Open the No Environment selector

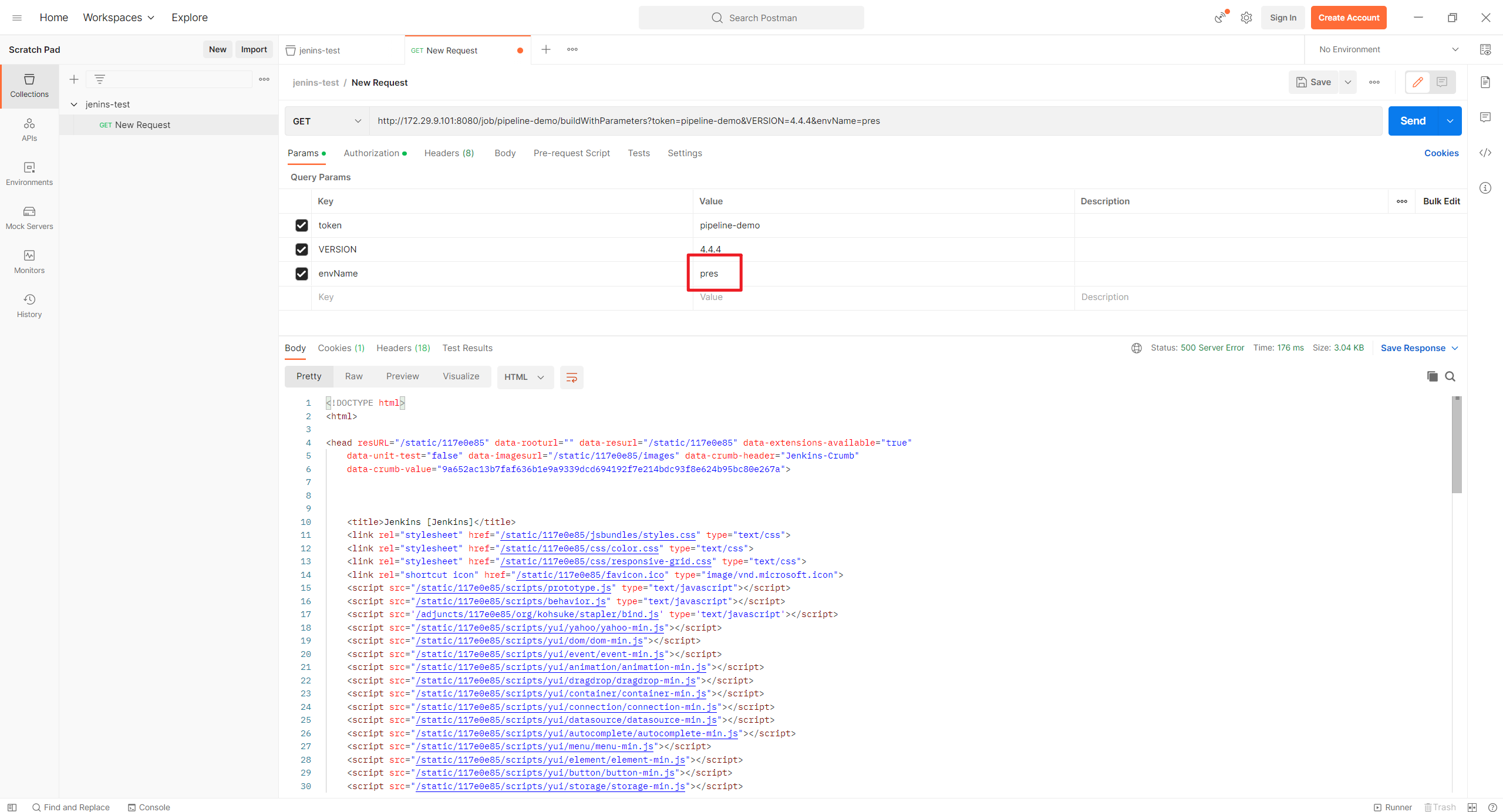pyautogui.click(x=1389, y=49)
